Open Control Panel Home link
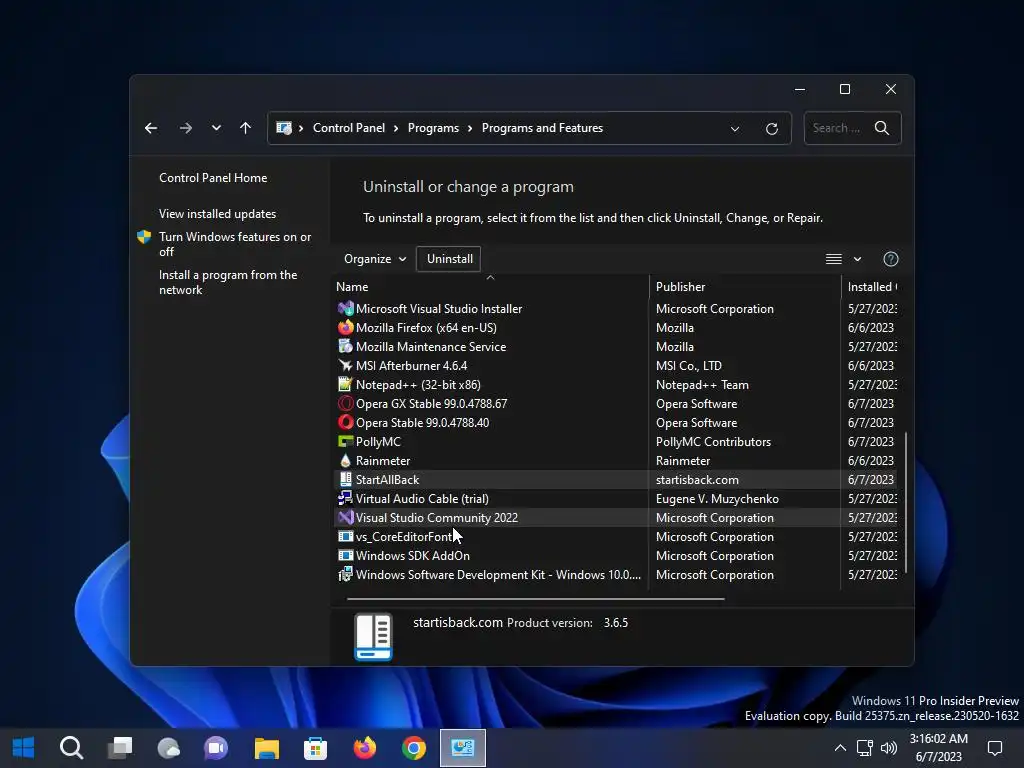Image resolution: width=1024 pixels, height=768 pixels. click(x=213, y=178)
